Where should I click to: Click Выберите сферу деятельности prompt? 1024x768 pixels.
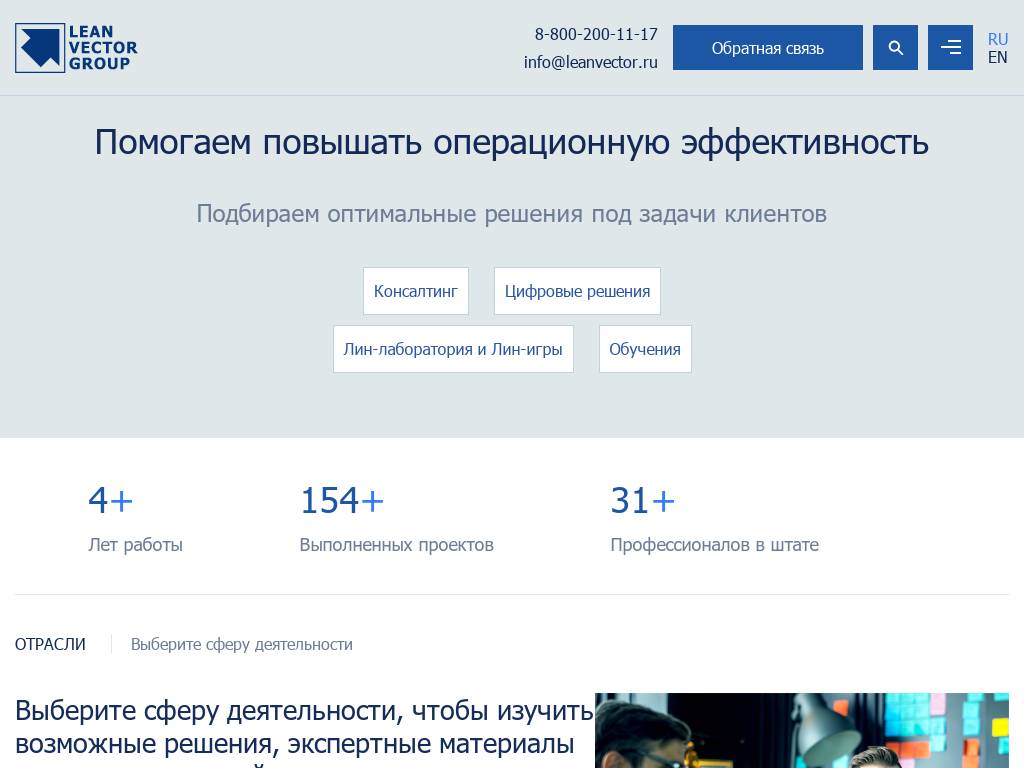pos(241,644)
